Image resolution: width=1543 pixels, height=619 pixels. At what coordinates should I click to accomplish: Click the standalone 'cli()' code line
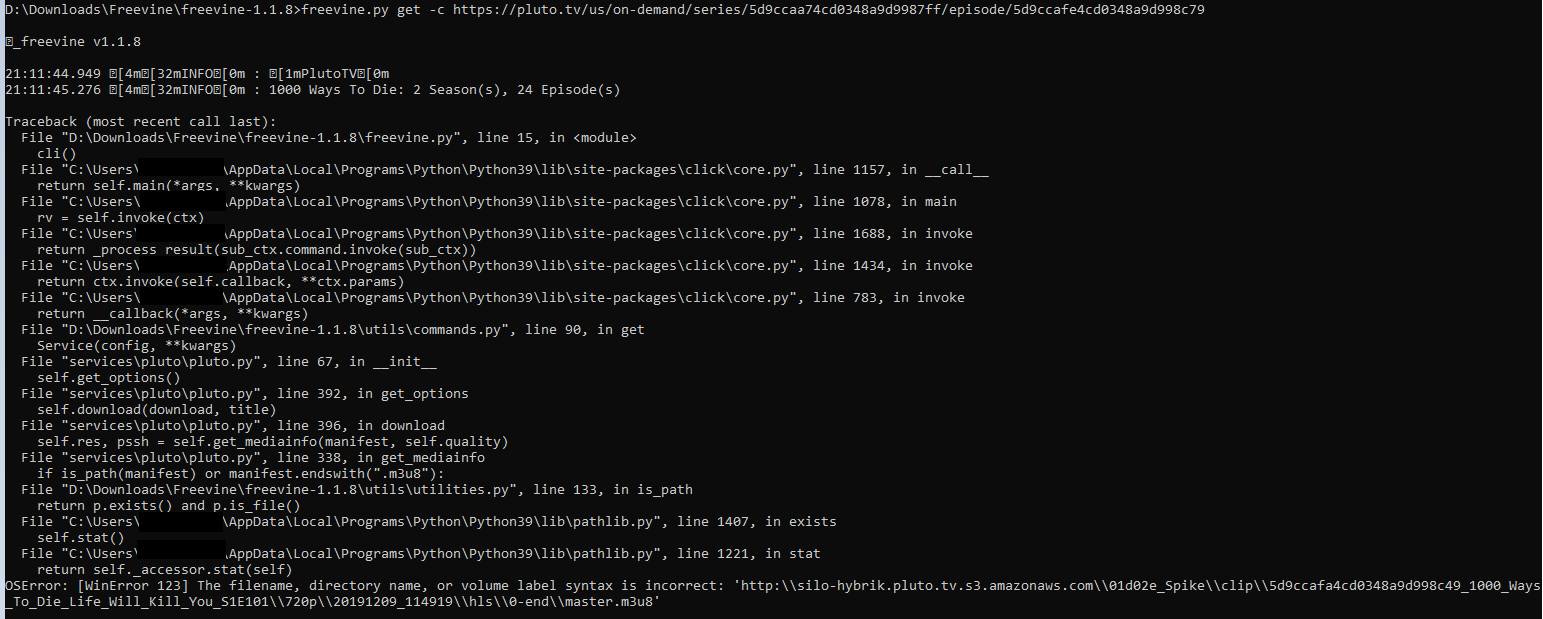point(56,153)
